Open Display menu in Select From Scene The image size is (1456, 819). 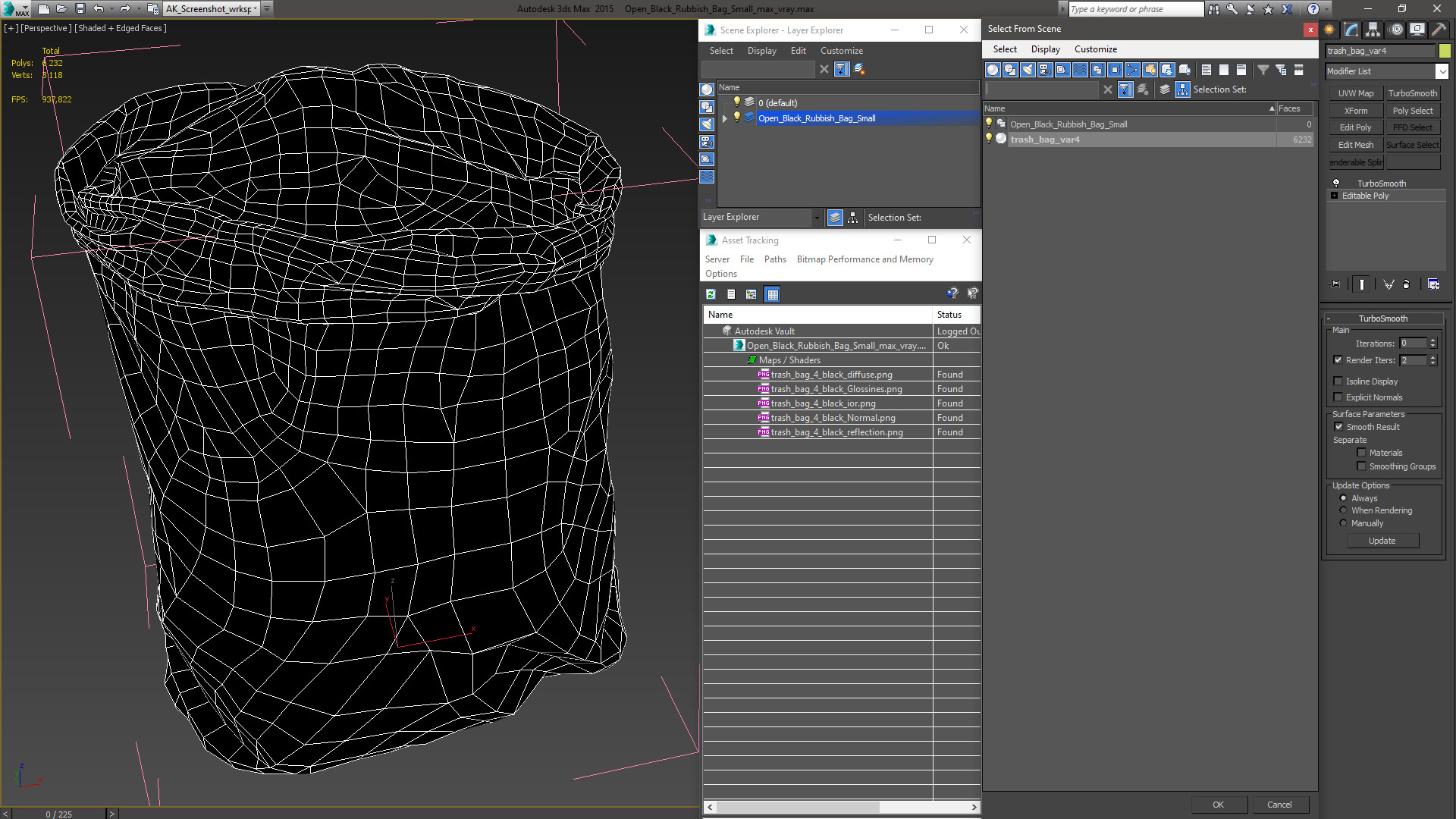[1045, 49]
